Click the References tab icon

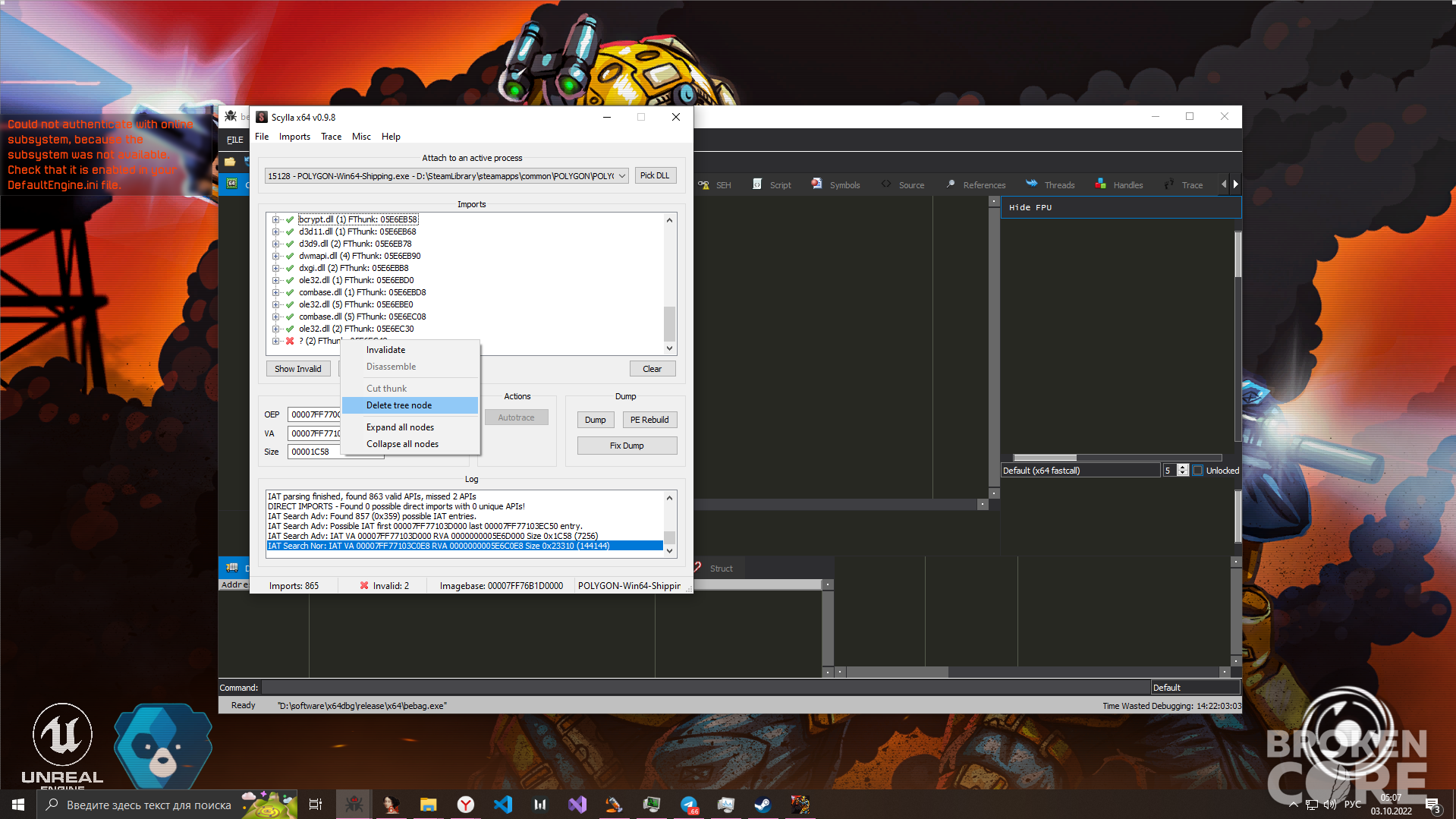pos(951,184)
